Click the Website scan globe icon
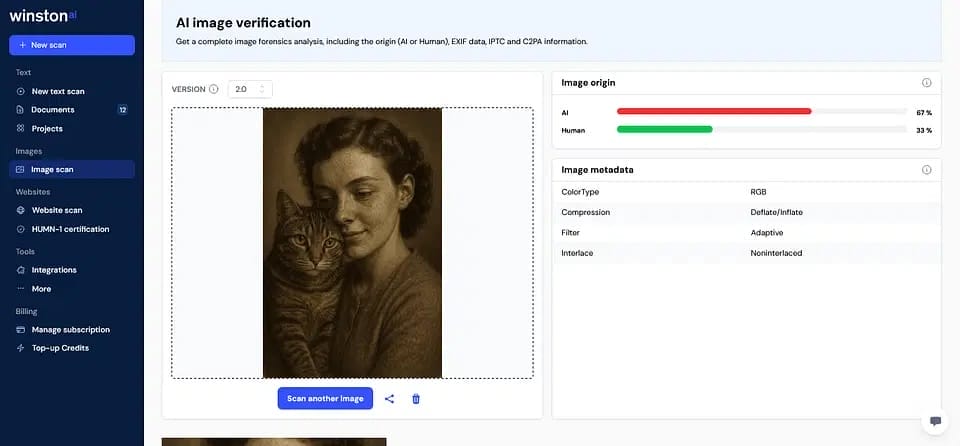Image resolution: width=960 pixels, height=446 pixels. [20, 210]
